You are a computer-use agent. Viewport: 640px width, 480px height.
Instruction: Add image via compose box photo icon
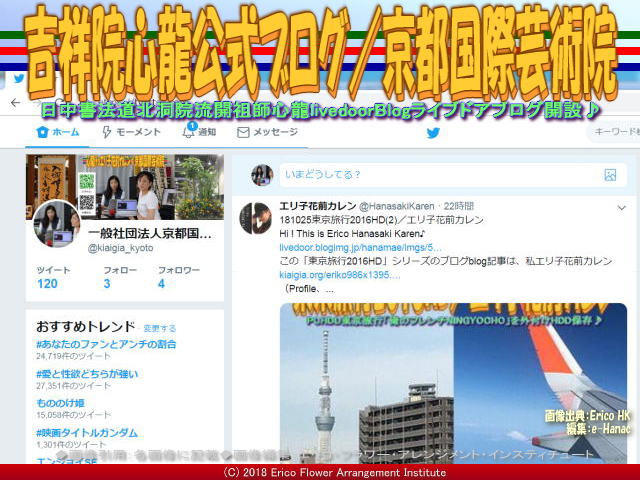pos(610,175)
